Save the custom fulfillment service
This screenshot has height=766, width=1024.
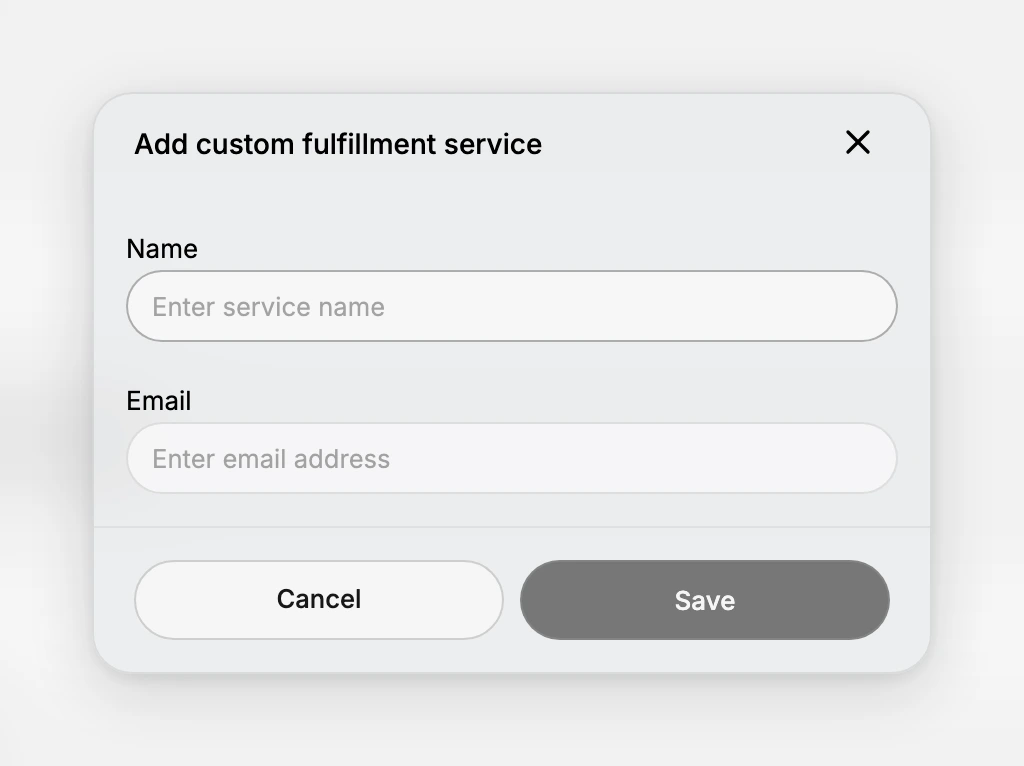(705, 599)
